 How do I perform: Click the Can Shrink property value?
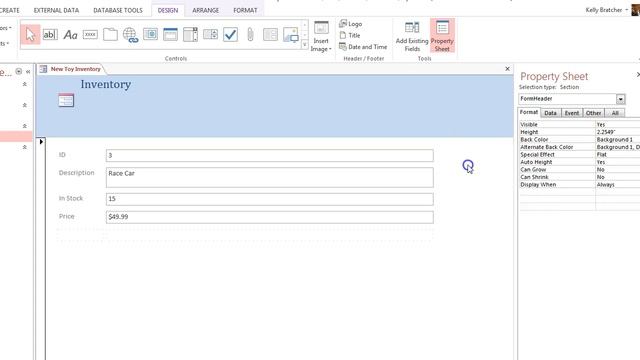click(618, 177)
